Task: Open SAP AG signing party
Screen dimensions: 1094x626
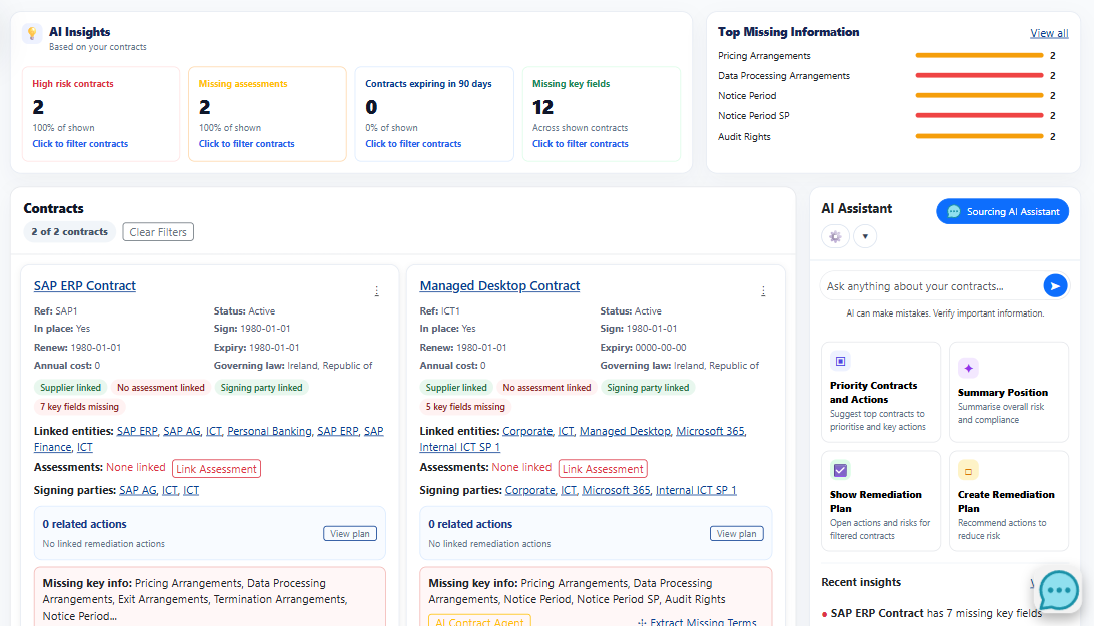Action: (137, 491)
